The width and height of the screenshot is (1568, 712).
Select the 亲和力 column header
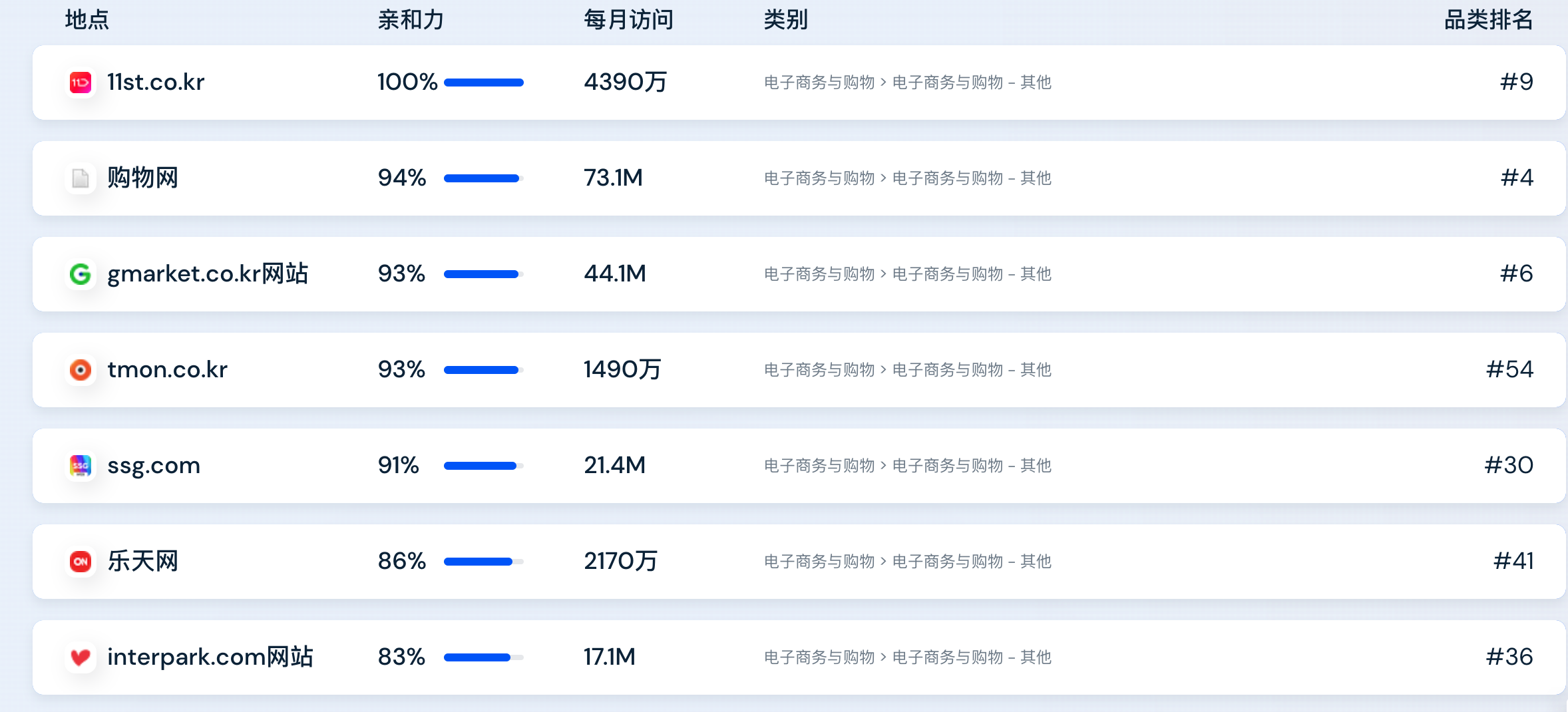411,19
